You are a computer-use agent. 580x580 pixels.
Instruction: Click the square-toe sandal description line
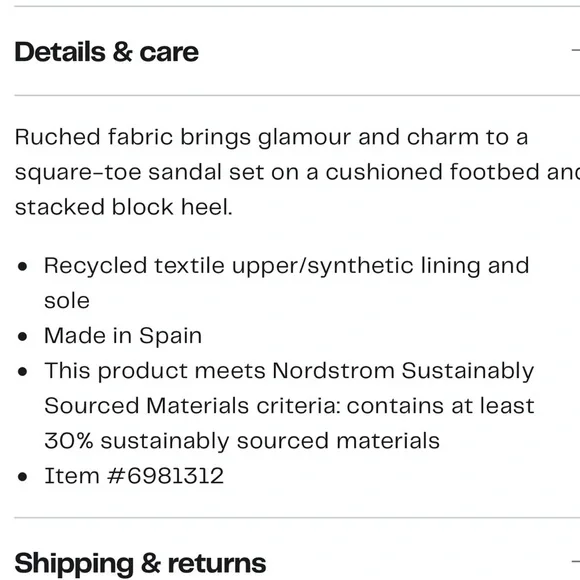click(x=297, y=172)
